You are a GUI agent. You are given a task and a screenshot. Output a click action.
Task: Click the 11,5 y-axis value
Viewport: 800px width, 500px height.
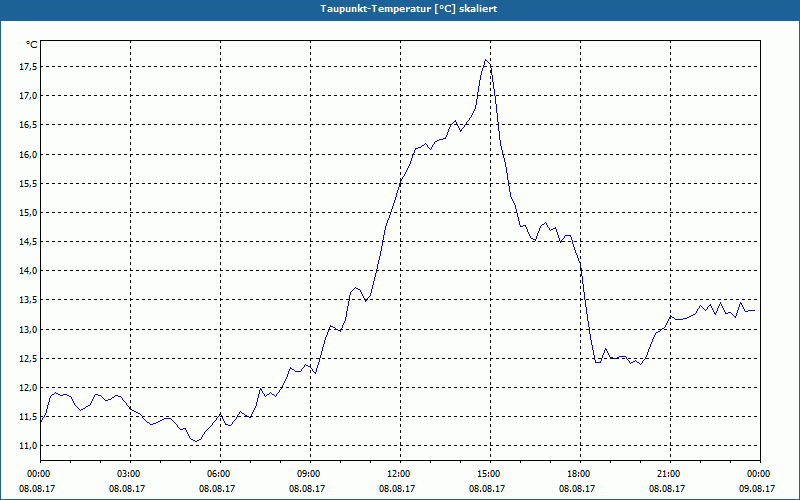pos(29,417)
